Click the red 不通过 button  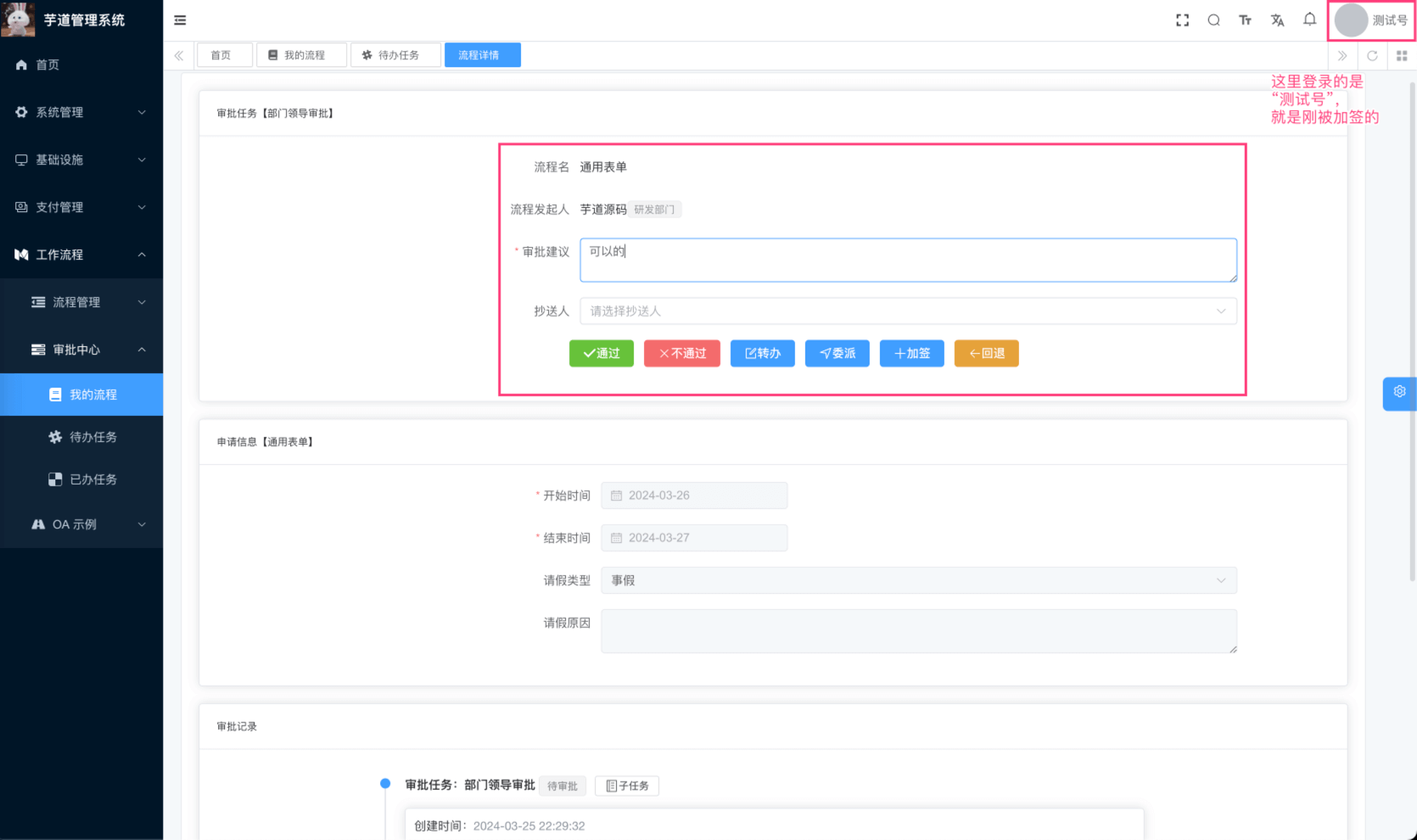[x=681, y=354]
